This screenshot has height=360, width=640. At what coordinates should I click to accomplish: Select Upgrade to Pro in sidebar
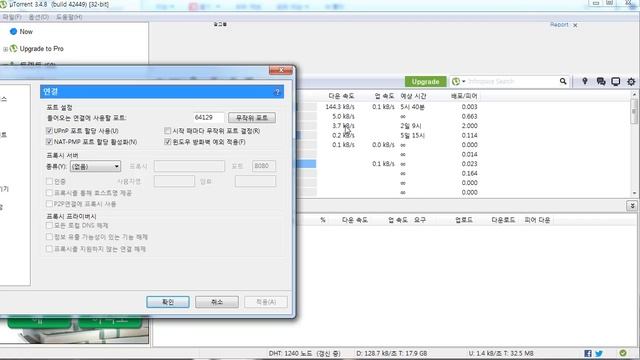[x=42, y=49]
